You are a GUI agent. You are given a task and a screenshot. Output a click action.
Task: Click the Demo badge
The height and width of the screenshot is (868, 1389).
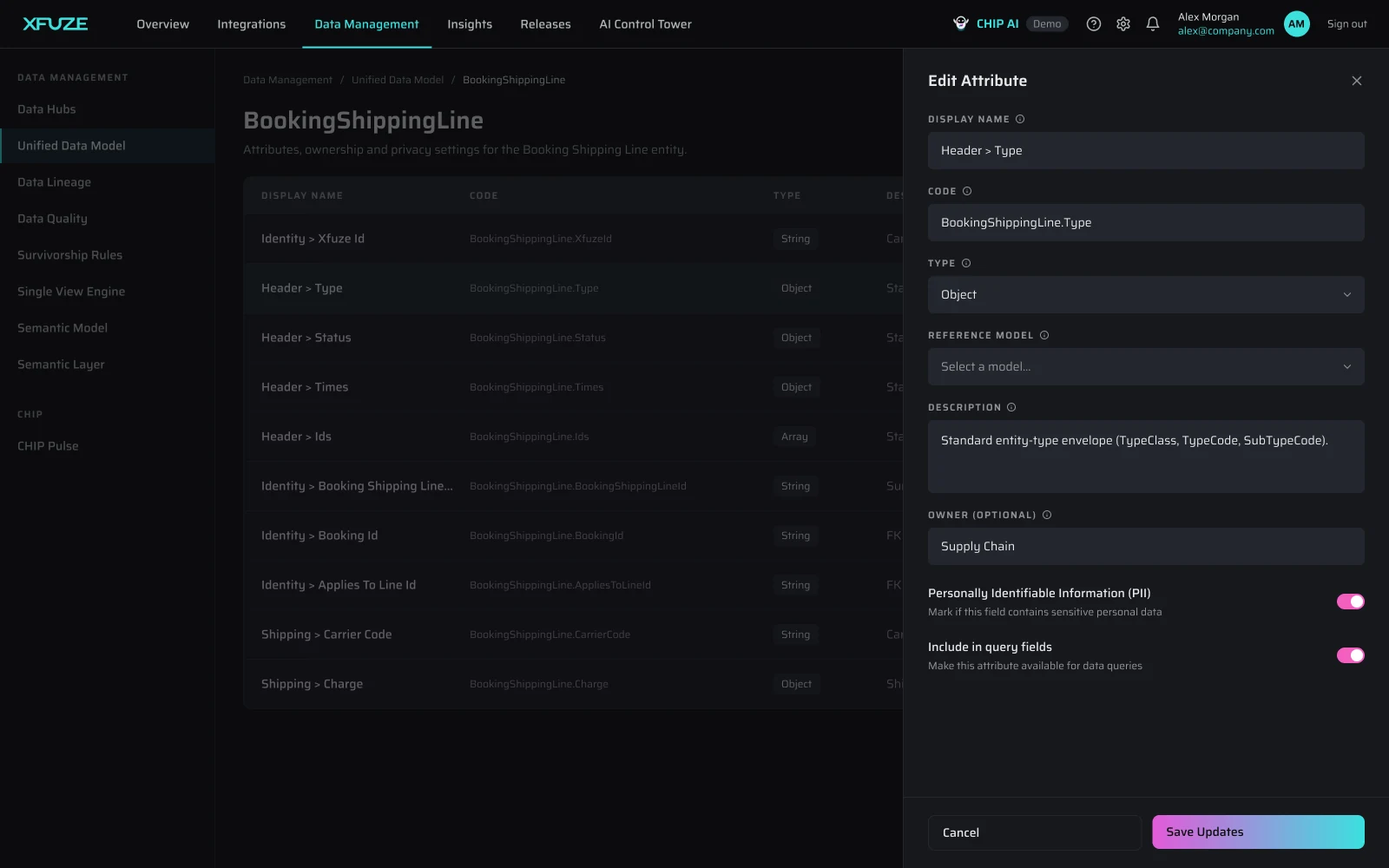1047,24
